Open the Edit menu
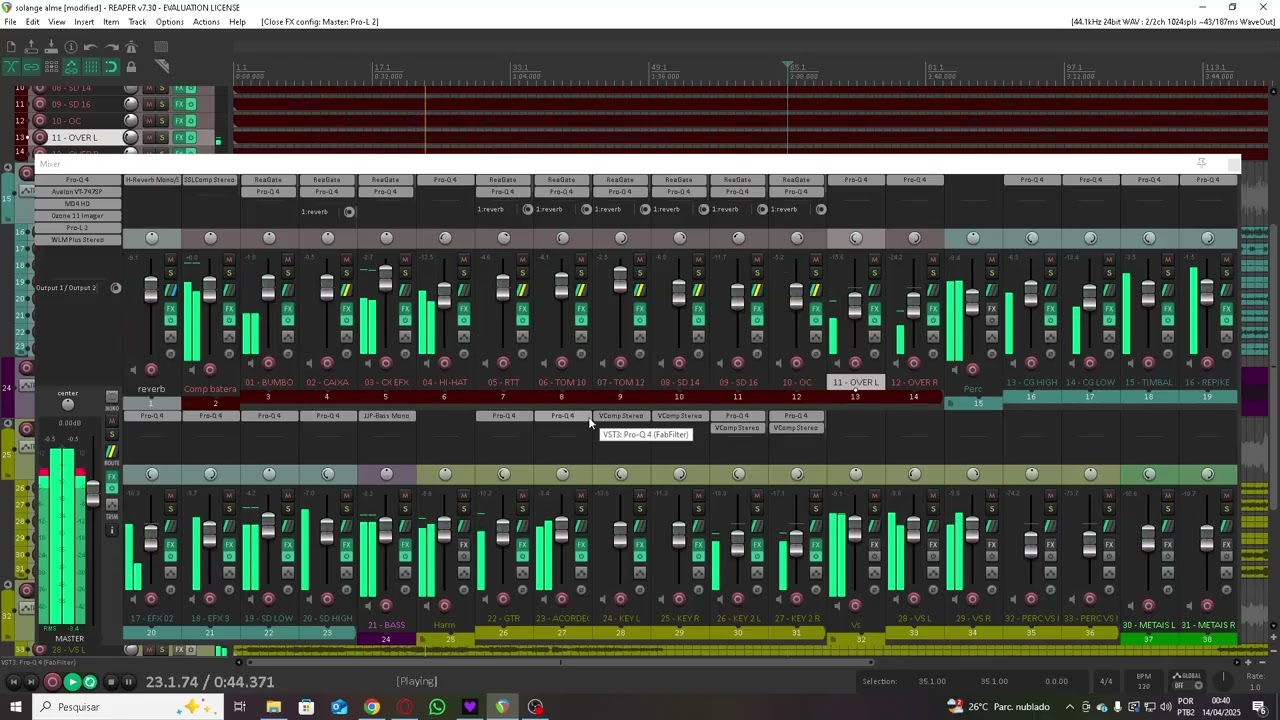1280x720 pixels. [x=33, y=22]
